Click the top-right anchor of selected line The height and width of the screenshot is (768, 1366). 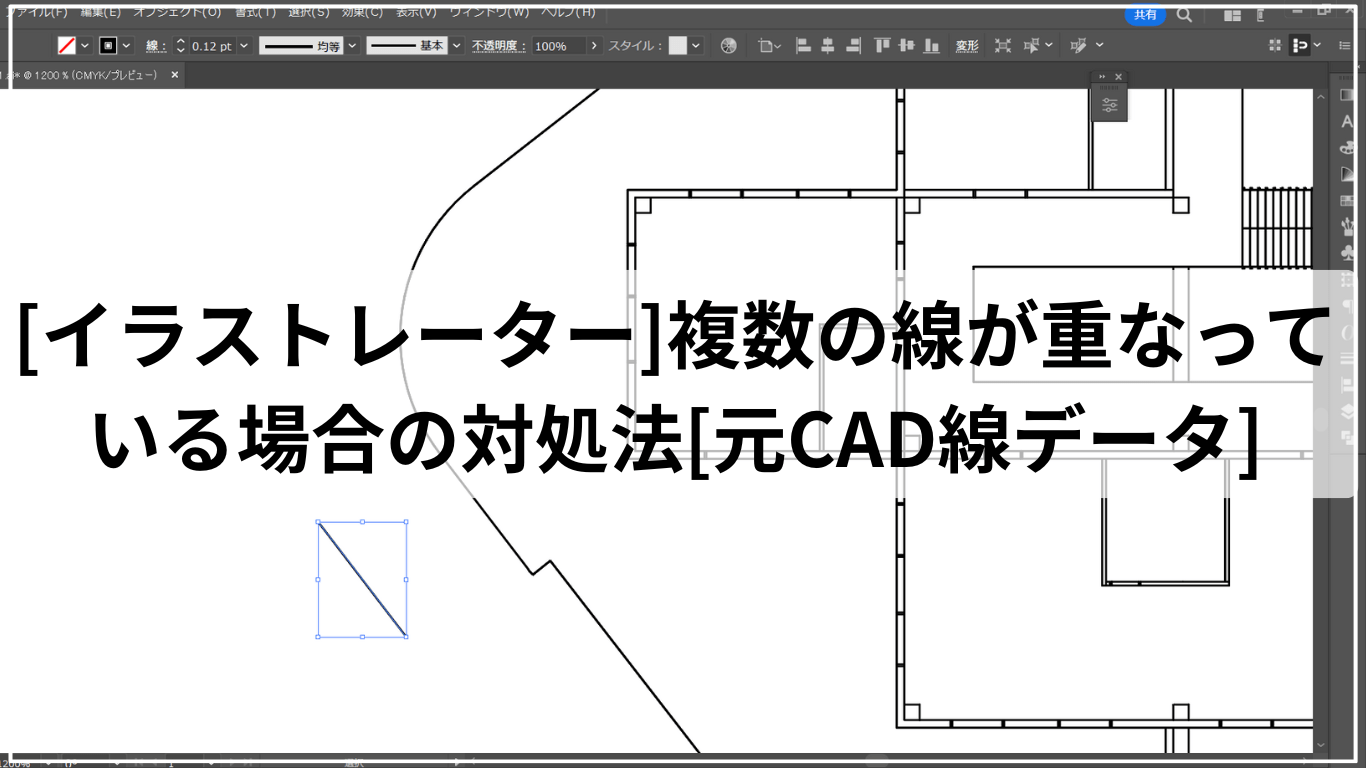pos(405,522)
